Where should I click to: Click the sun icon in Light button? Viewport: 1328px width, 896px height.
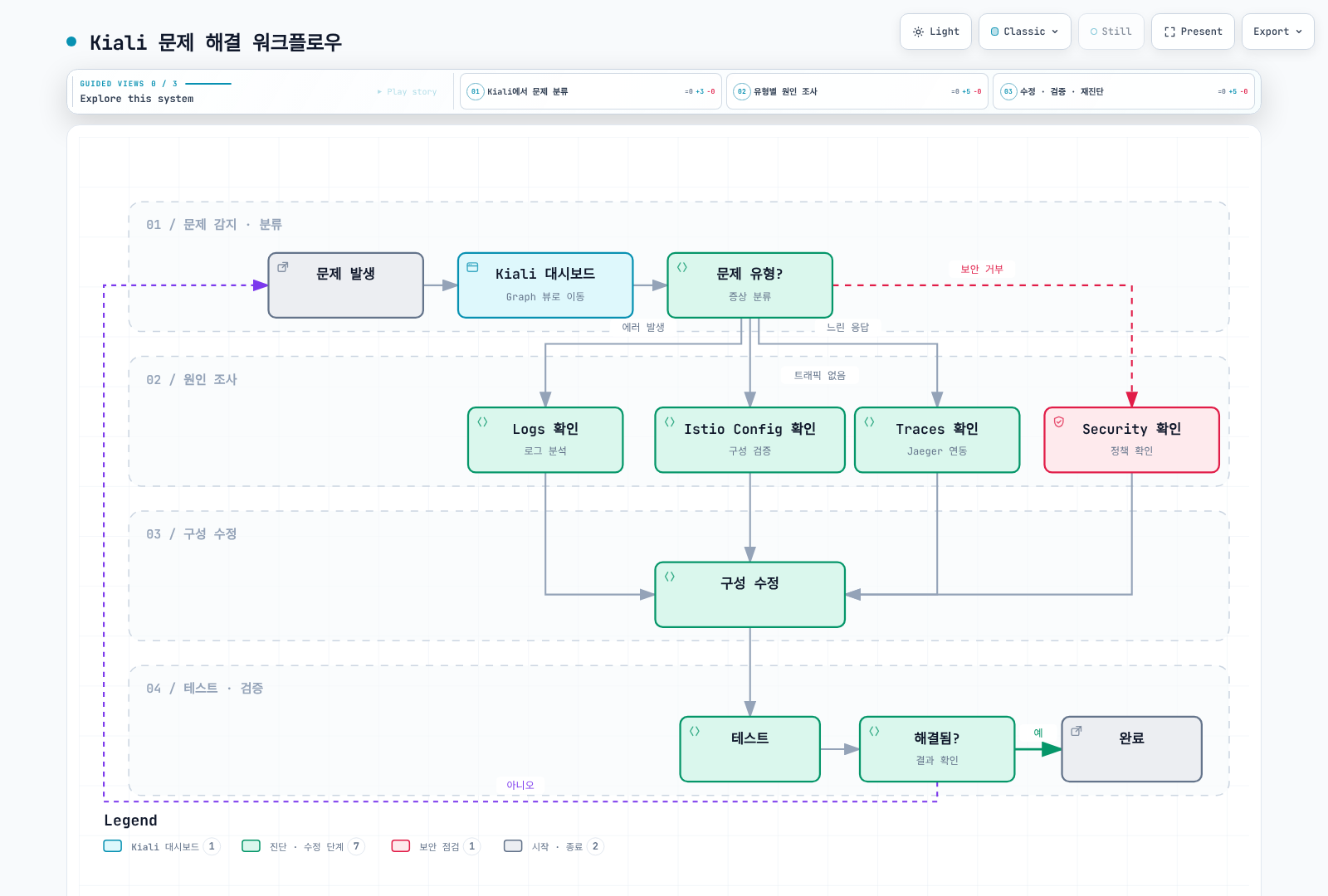pos(918,32)
